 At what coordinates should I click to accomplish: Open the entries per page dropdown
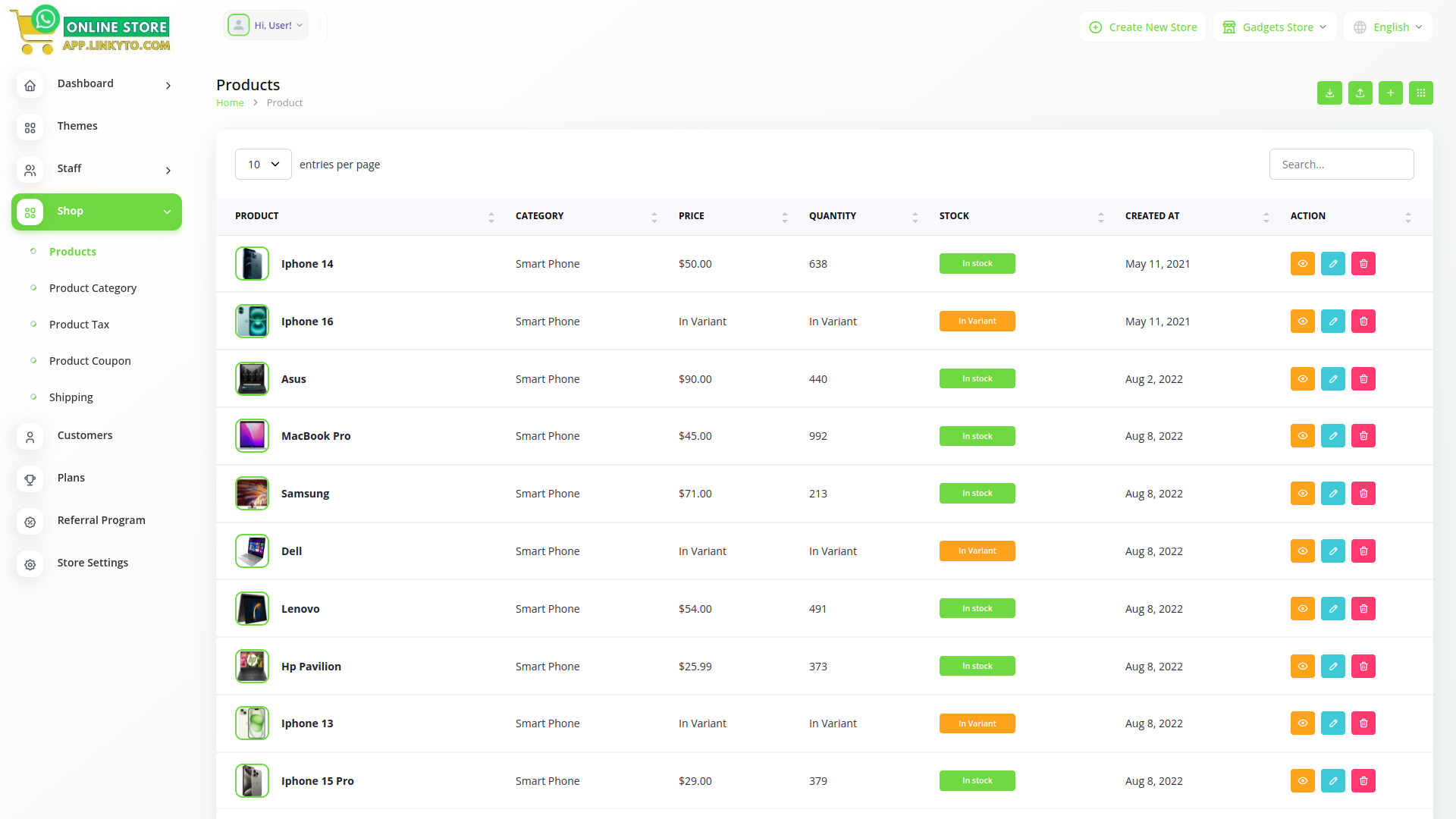pos(263,165)
